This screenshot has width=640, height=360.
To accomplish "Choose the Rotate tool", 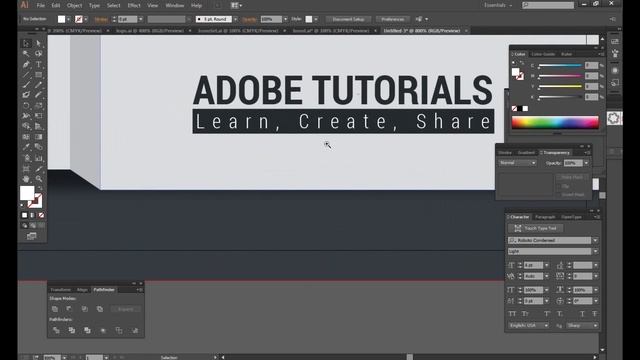I will click(x=26, y=106).
